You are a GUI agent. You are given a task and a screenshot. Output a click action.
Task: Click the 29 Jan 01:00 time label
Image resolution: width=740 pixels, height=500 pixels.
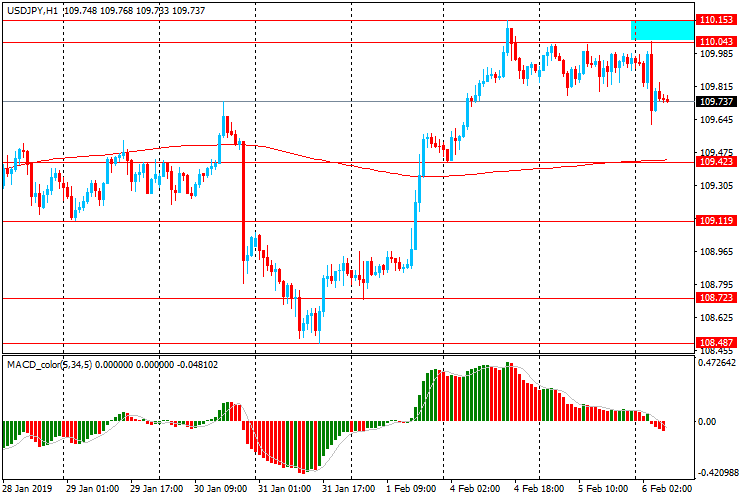pos(92,488)
